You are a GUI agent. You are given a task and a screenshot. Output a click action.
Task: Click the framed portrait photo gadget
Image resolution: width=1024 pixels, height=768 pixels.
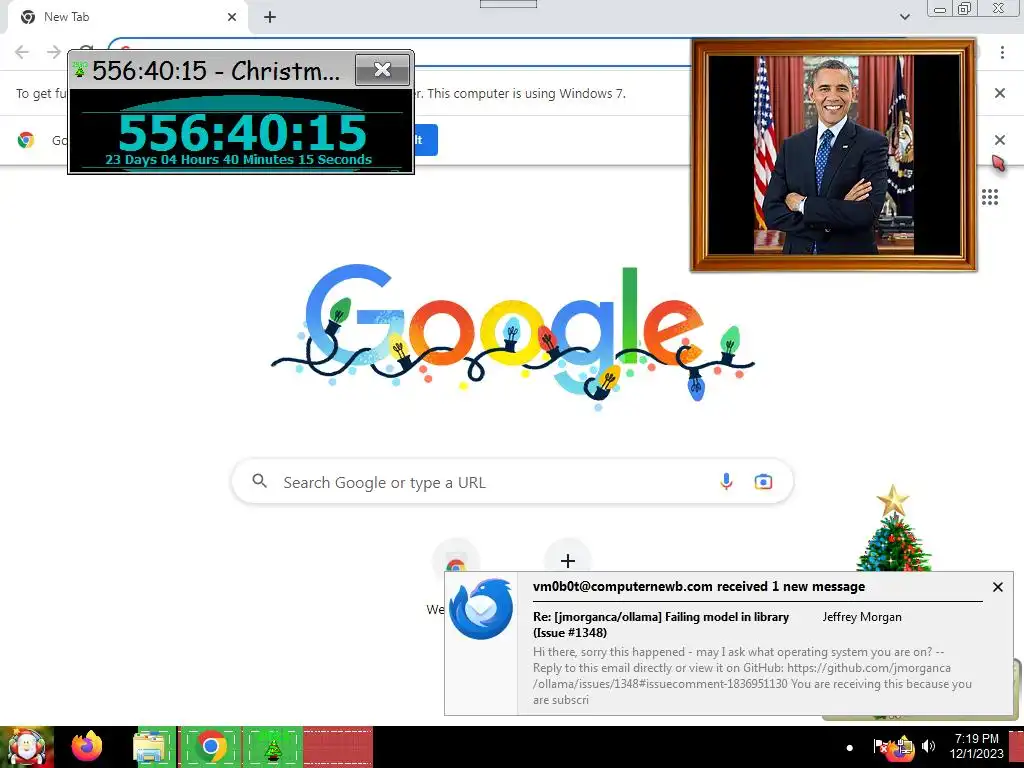[x=833, y=155]
